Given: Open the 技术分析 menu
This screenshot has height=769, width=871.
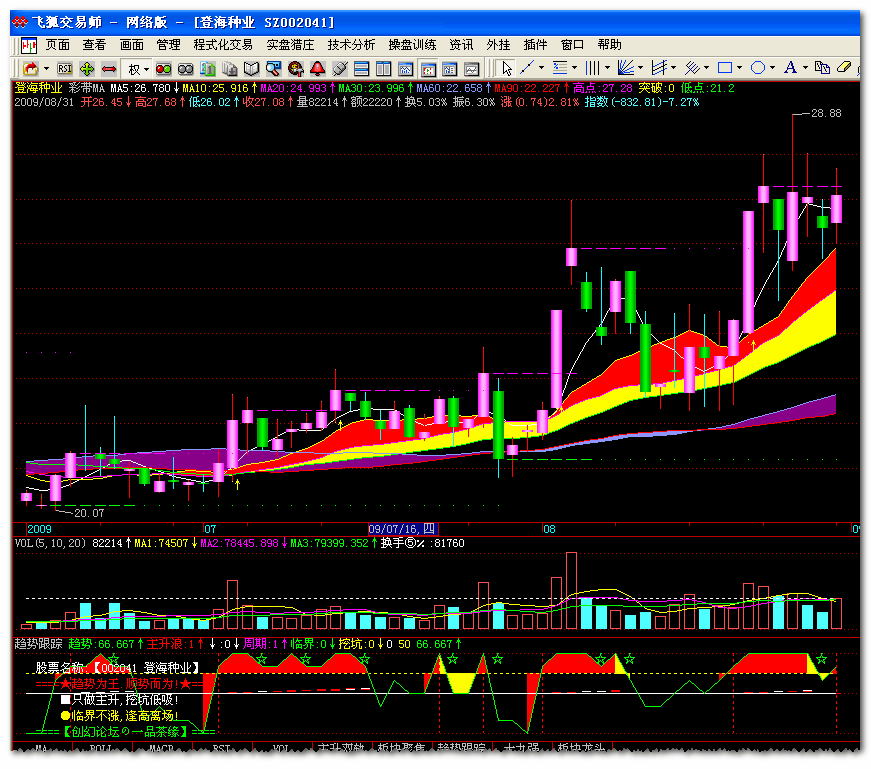Looking at the screenshot, I should tap(351, 45).
